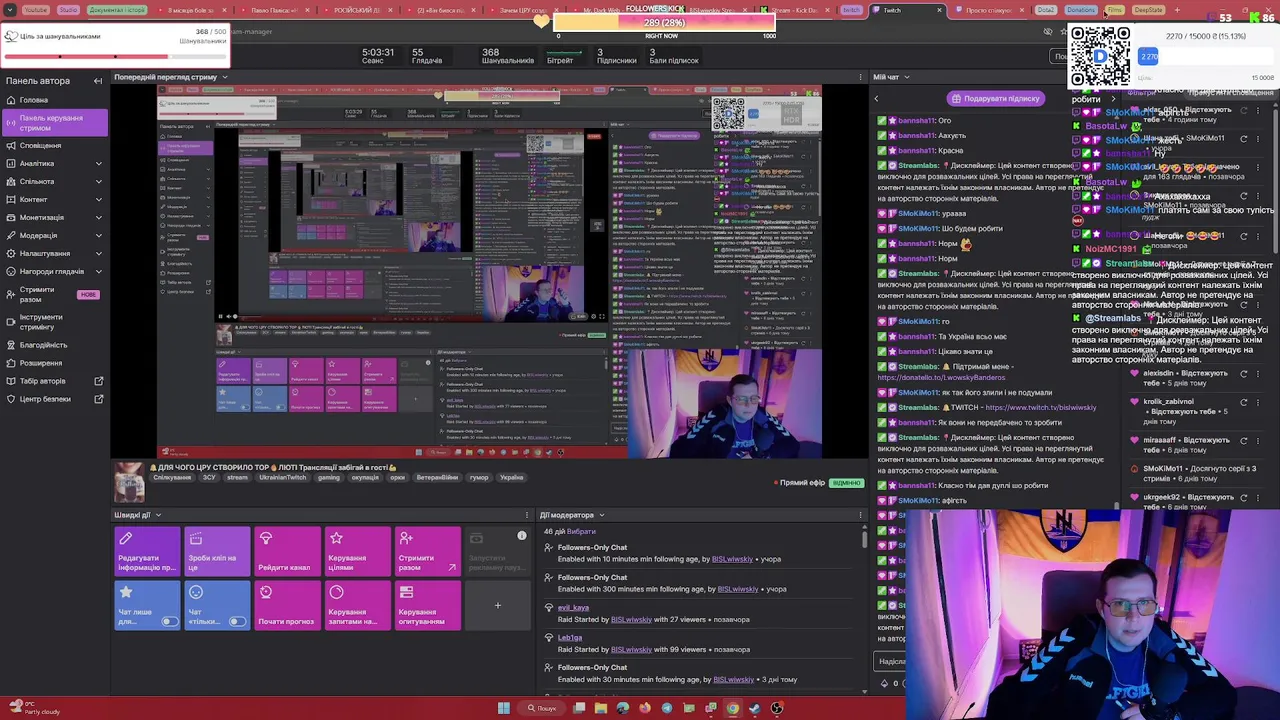Image resolution: width=1280 pixels, height=720 pixels.
Task: Click donation goal 2270 progress bar
Action: tap(1207, 57)
